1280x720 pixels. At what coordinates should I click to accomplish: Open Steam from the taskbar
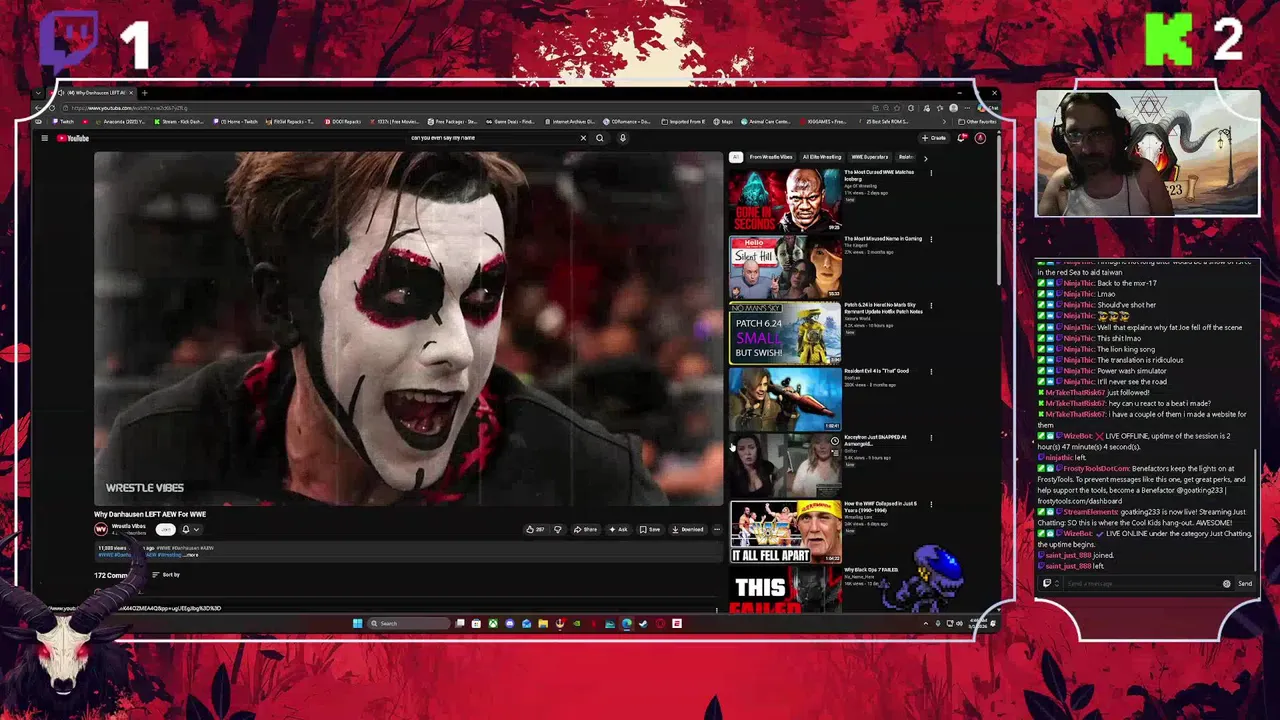[x=643, y=623]
